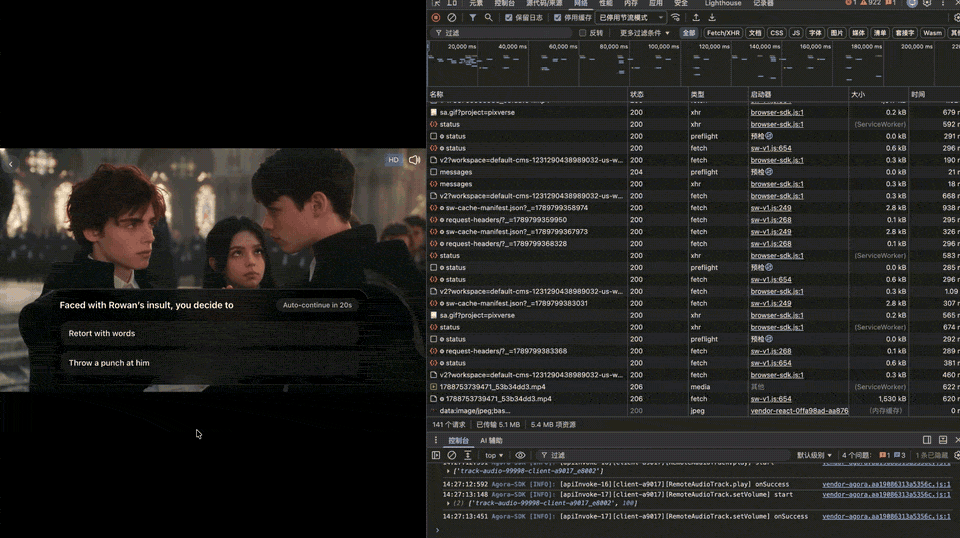The height and width of the screenshot is (538, 960).
Task: Open vendor-agora link for RemoteAudioTrack.play onSuccess
Action: click(x=886, y=484)
